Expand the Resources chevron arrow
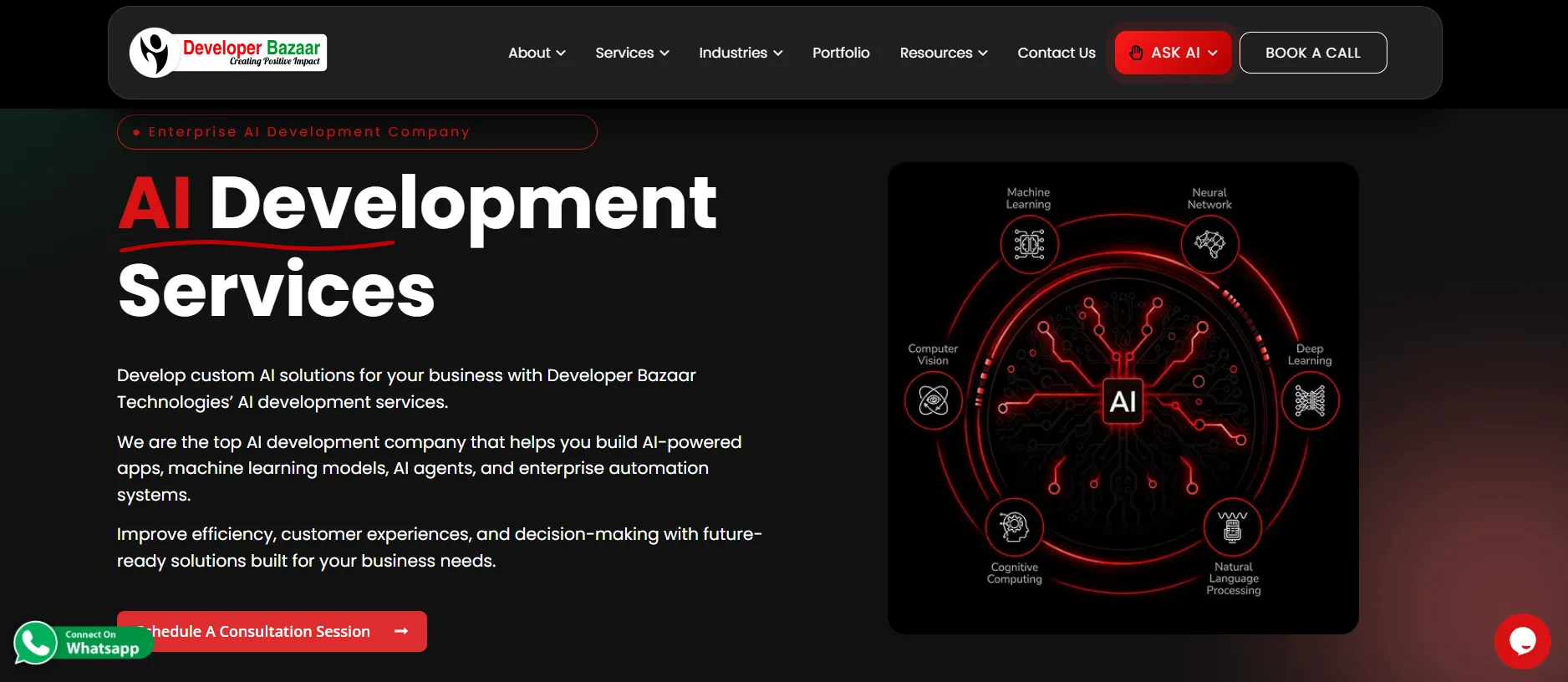1568x682 pixels. click(x=983, y=53)
